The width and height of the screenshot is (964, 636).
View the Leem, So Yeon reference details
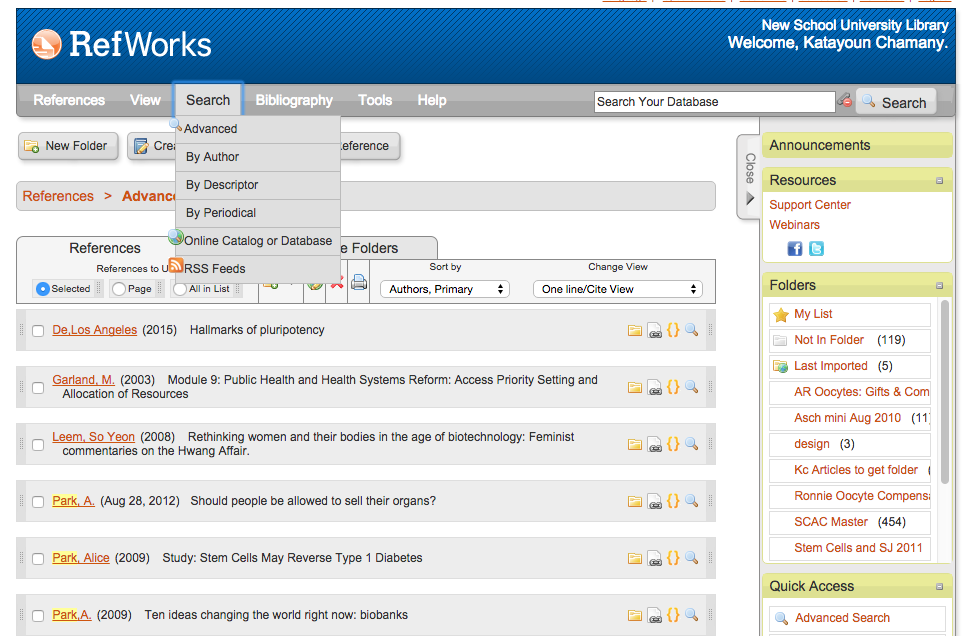[x=692, y=444]
